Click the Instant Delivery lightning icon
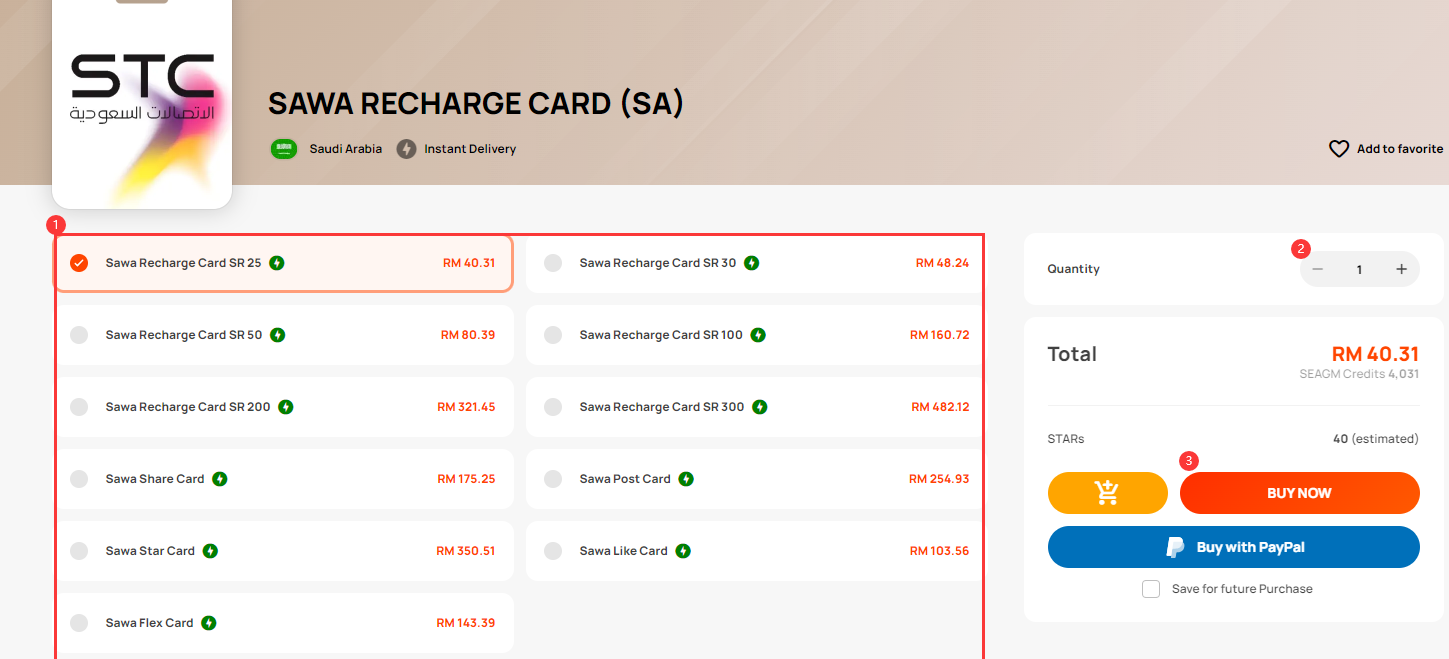The image size is (1449, 659). click(x=406, y=149)
